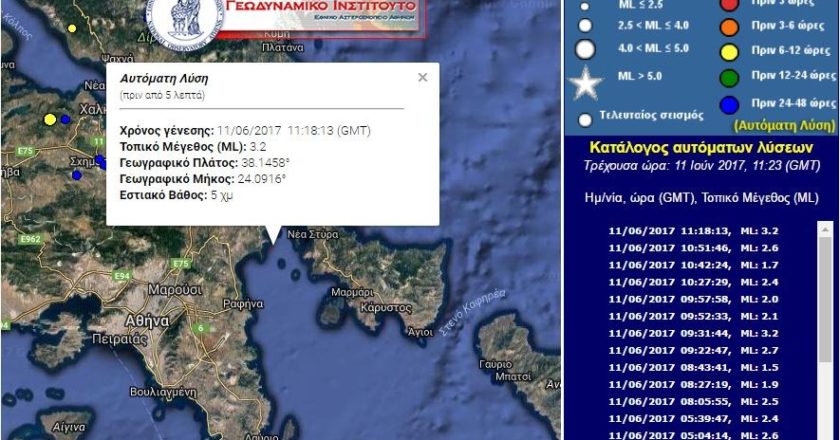Click the blue Πριν 24-48 ώρες legend circle

[729, 105]
